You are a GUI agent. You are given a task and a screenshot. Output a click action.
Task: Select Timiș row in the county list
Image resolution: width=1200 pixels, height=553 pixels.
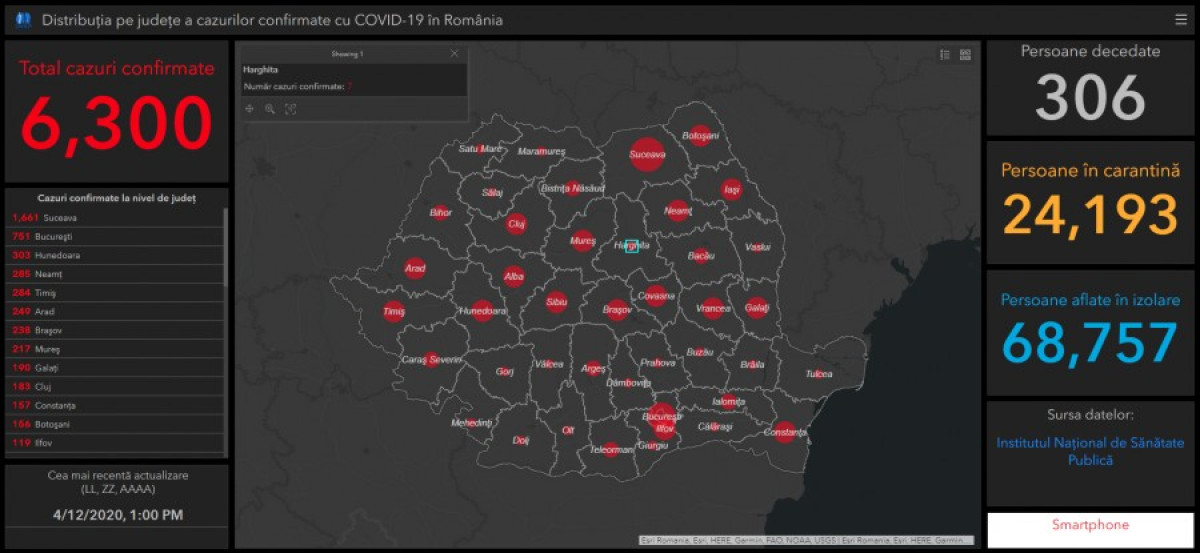coord(115,293)
